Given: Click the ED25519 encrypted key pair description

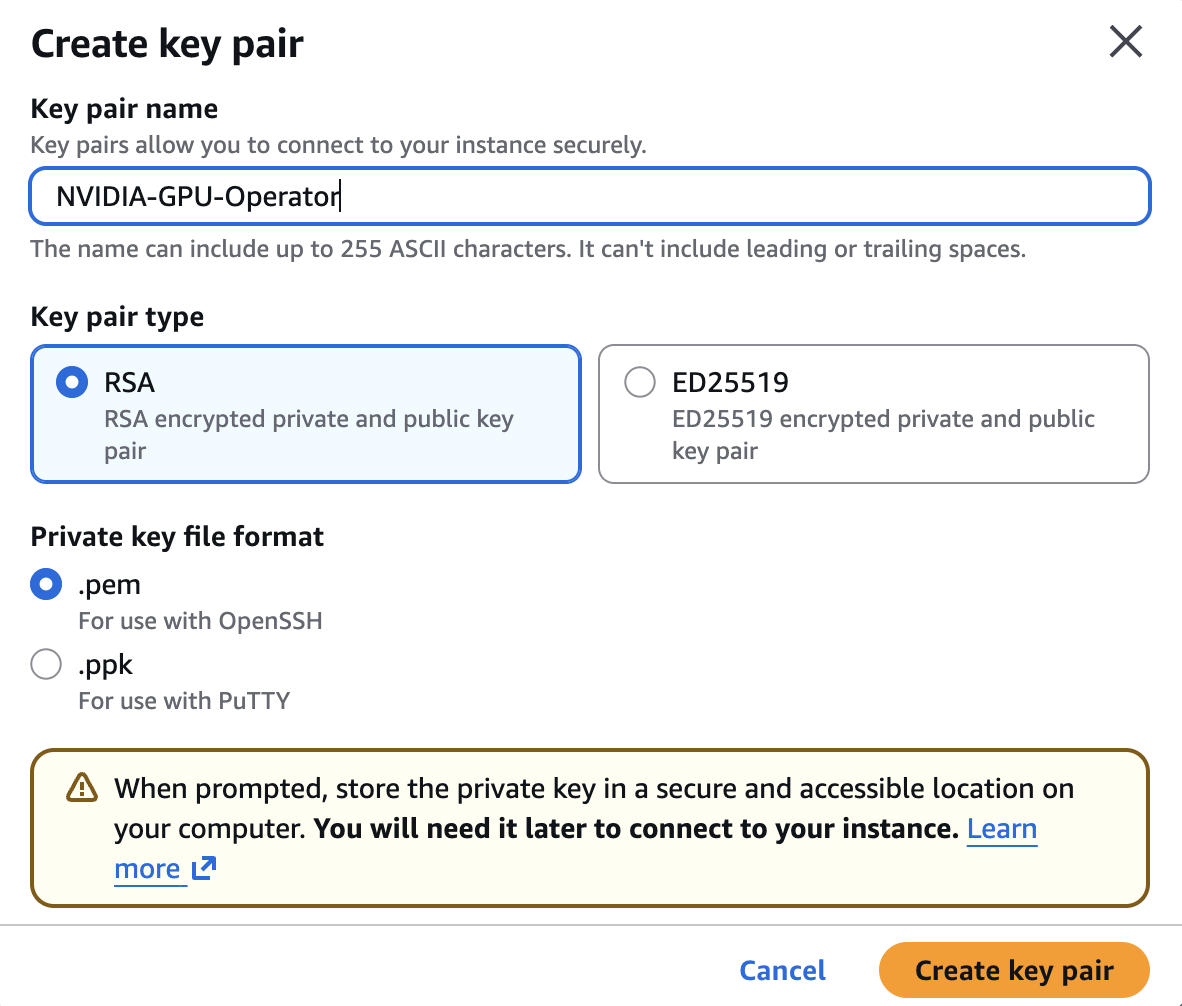Looking at the screenshot, I should (x=883, y=435).
